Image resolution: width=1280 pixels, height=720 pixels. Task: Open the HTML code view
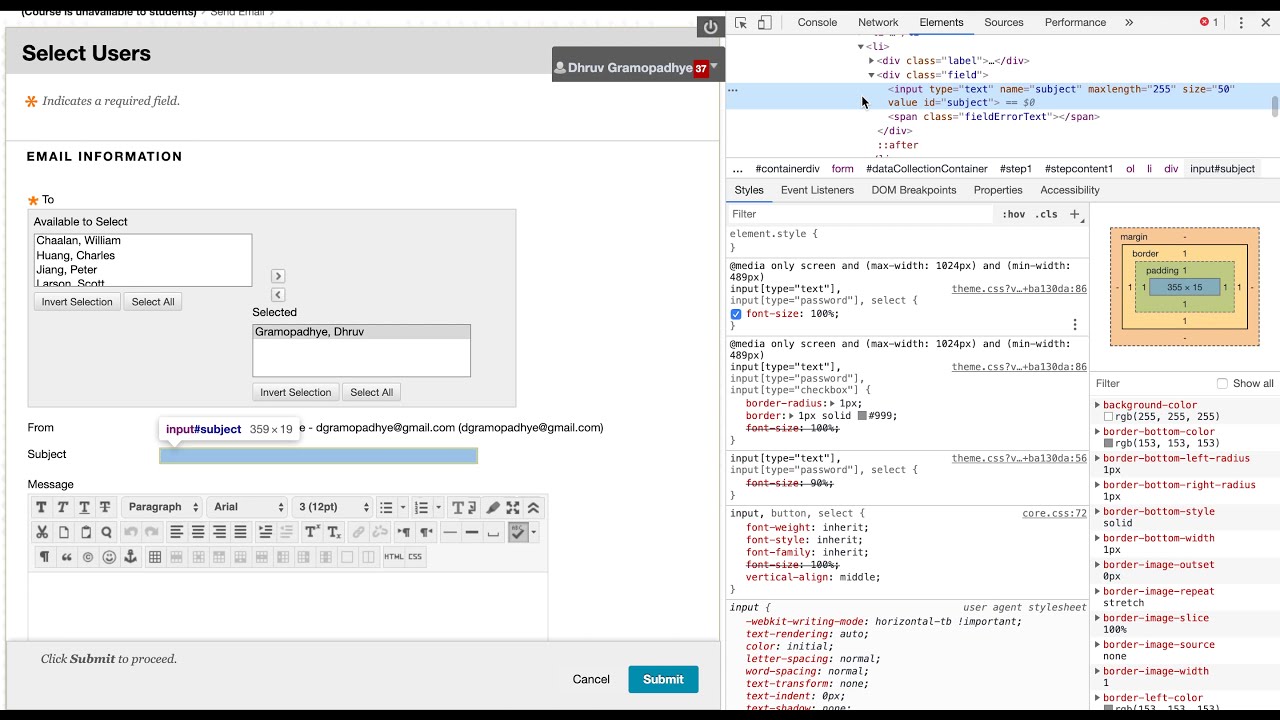[x=394, y=557]
